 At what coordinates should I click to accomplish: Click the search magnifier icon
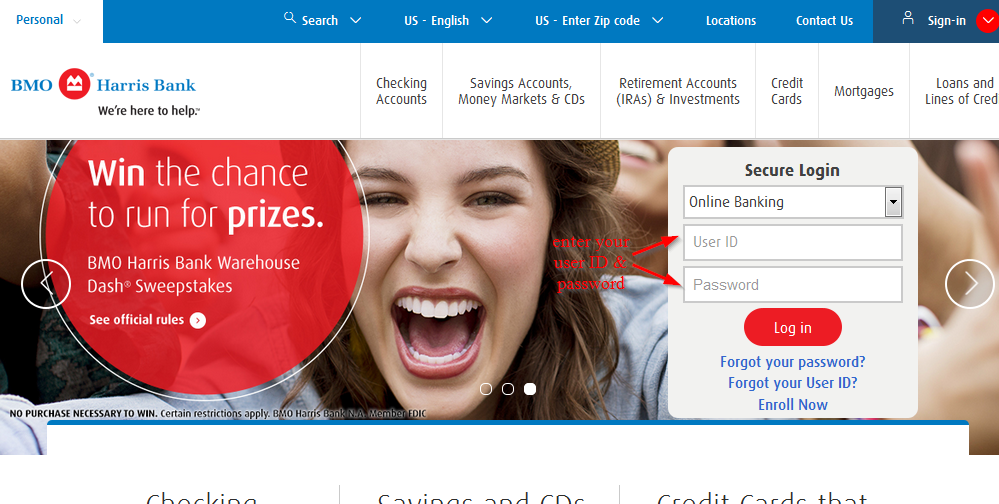point(290,18)
